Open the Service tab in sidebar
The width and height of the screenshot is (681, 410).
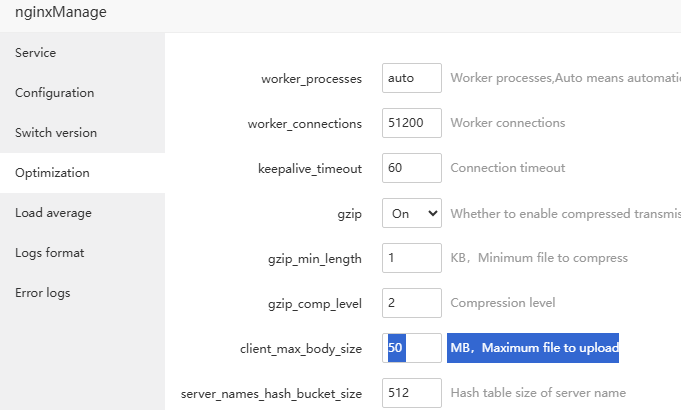pos(36,53)
